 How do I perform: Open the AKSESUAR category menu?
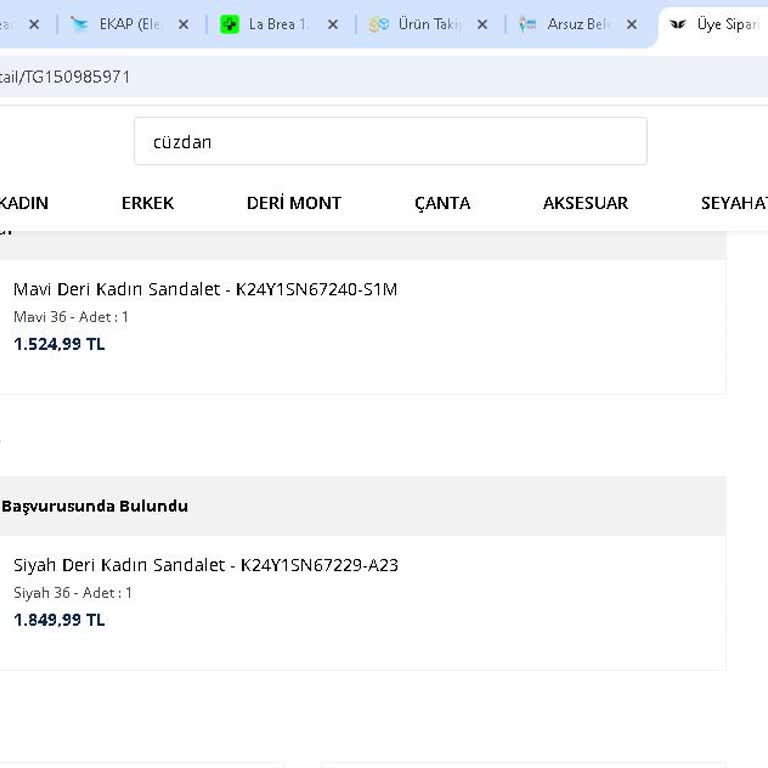pos(585,203)
